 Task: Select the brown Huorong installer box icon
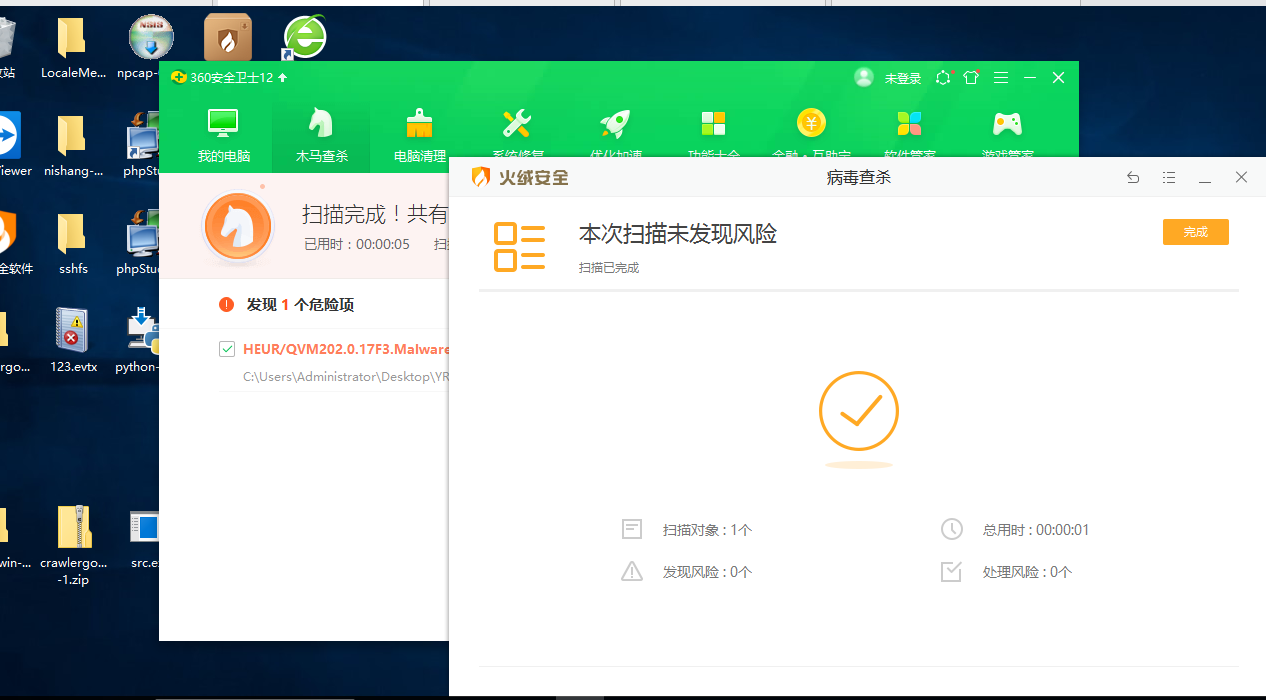point(228,38)
